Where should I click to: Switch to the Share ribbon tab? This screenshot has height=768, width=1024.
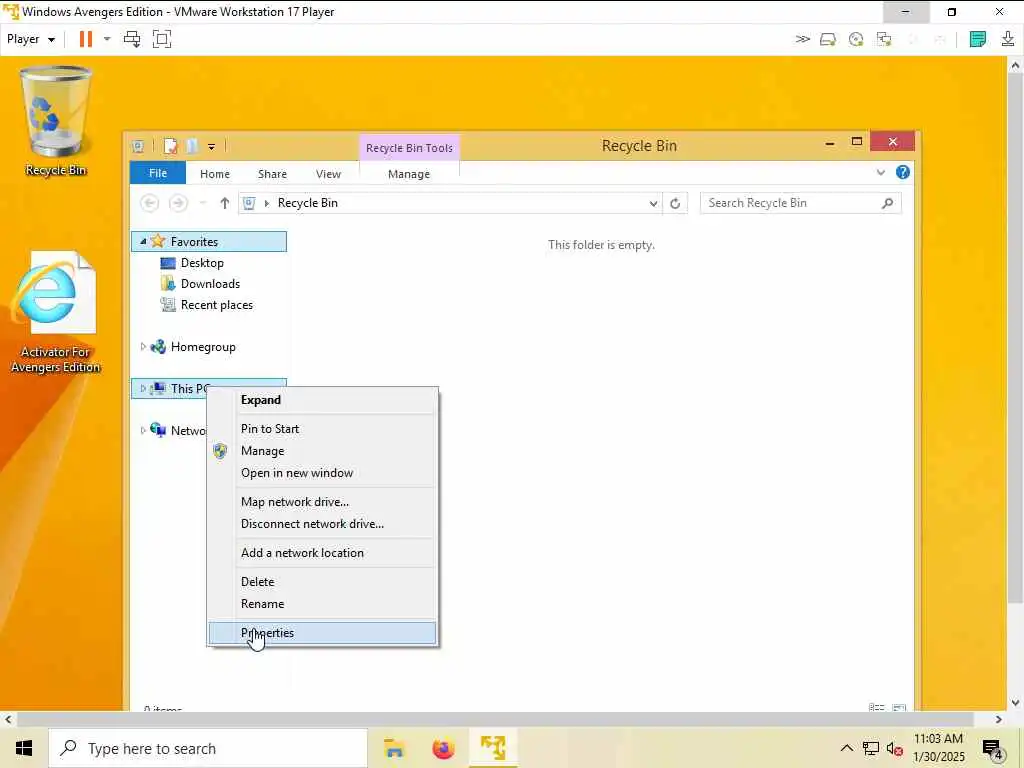[272, 174]
